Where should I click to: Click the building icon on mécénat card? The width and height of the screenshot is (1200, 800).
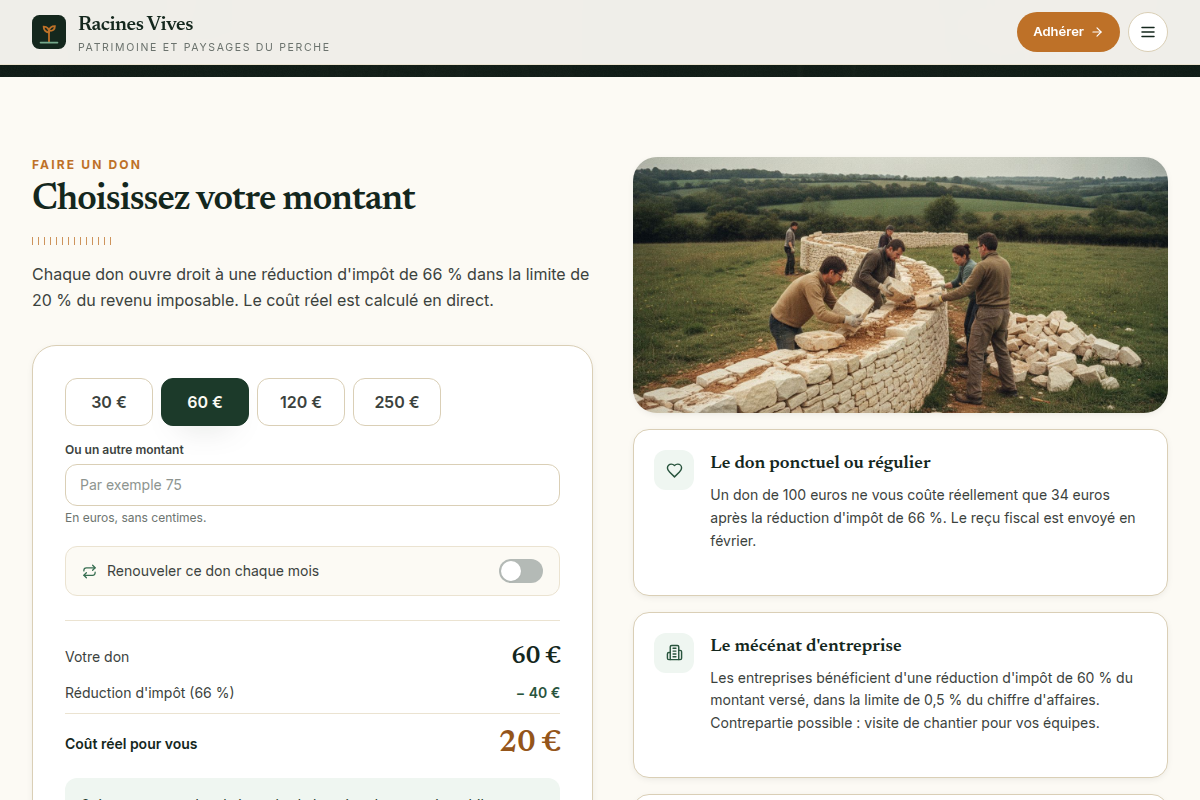674,653
